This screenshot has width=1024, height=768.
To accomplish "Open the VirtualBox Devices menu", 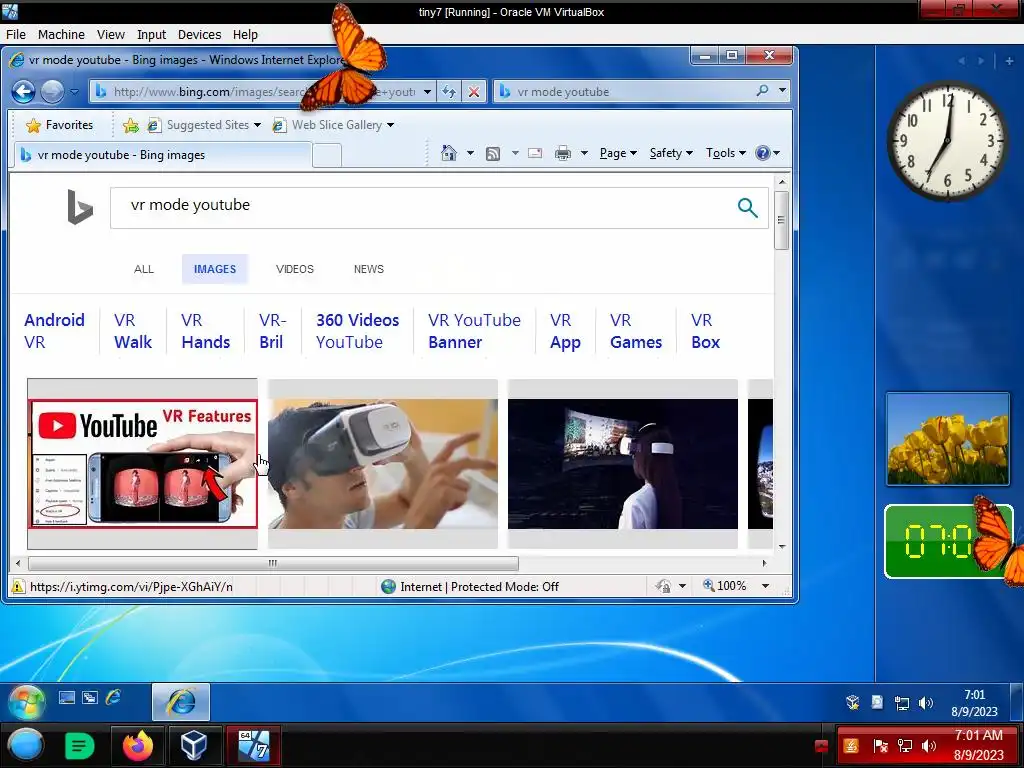I will [x=199, y=35].
